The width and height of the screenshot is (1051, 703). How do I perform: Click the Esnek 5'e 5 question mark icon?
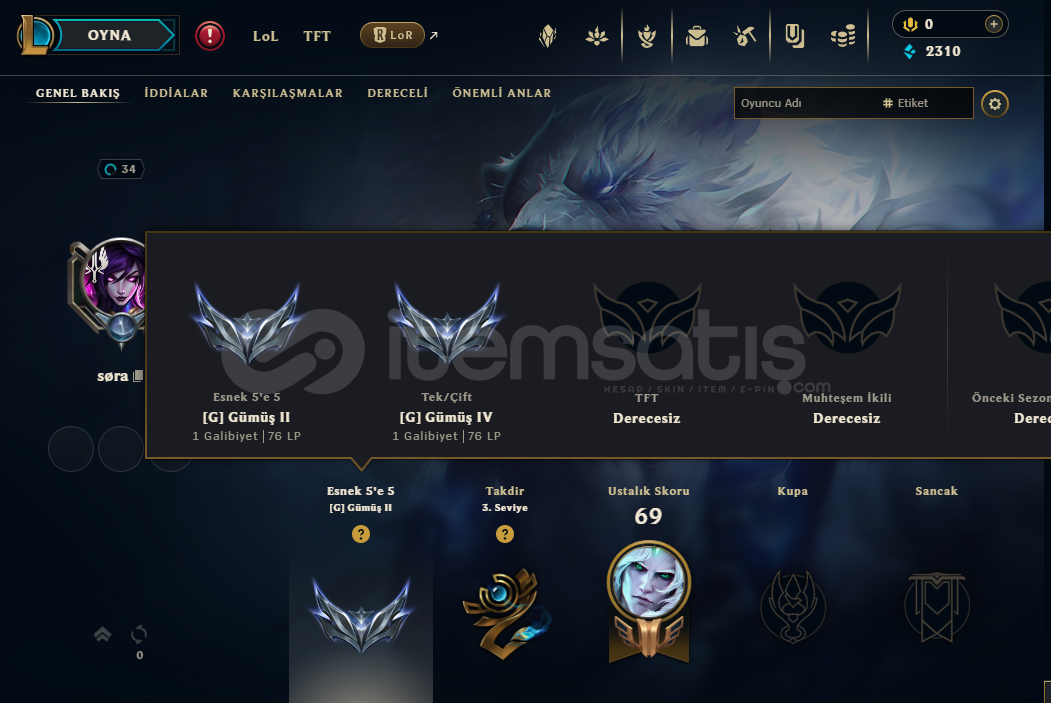(361, 534)
